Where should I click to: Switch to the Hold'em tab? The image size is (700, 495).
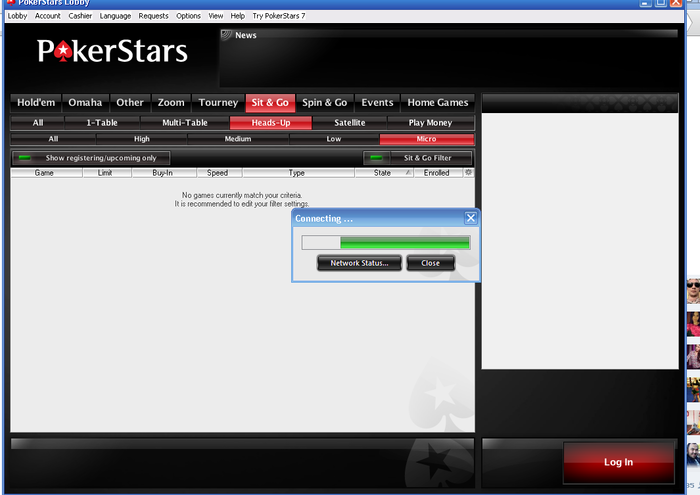(x=36, y=103)
